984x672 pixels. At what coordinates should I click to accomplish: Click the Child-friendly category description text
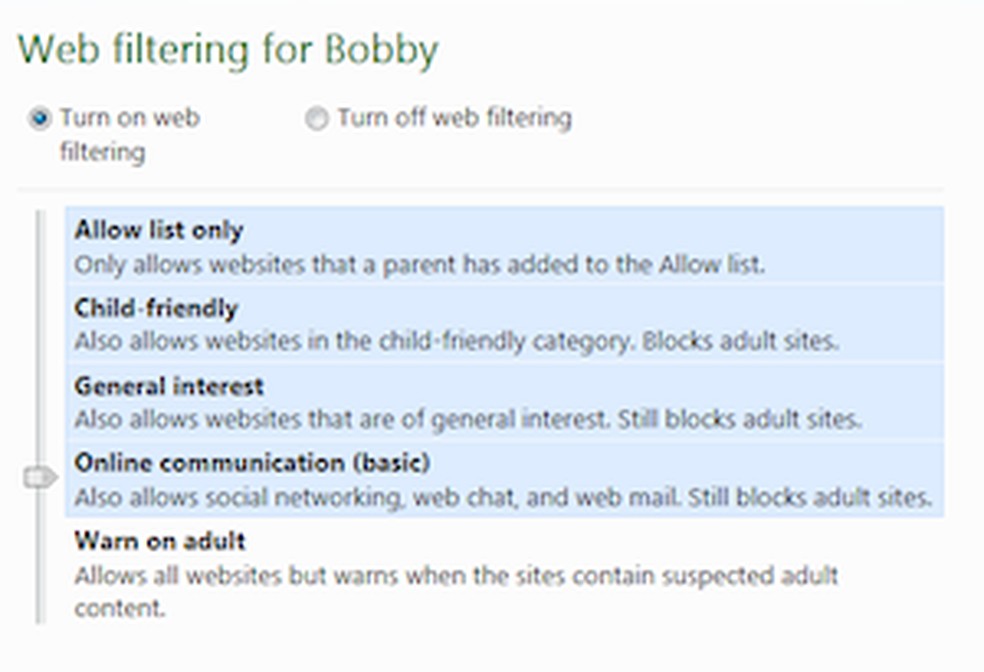tap(456, 341)
